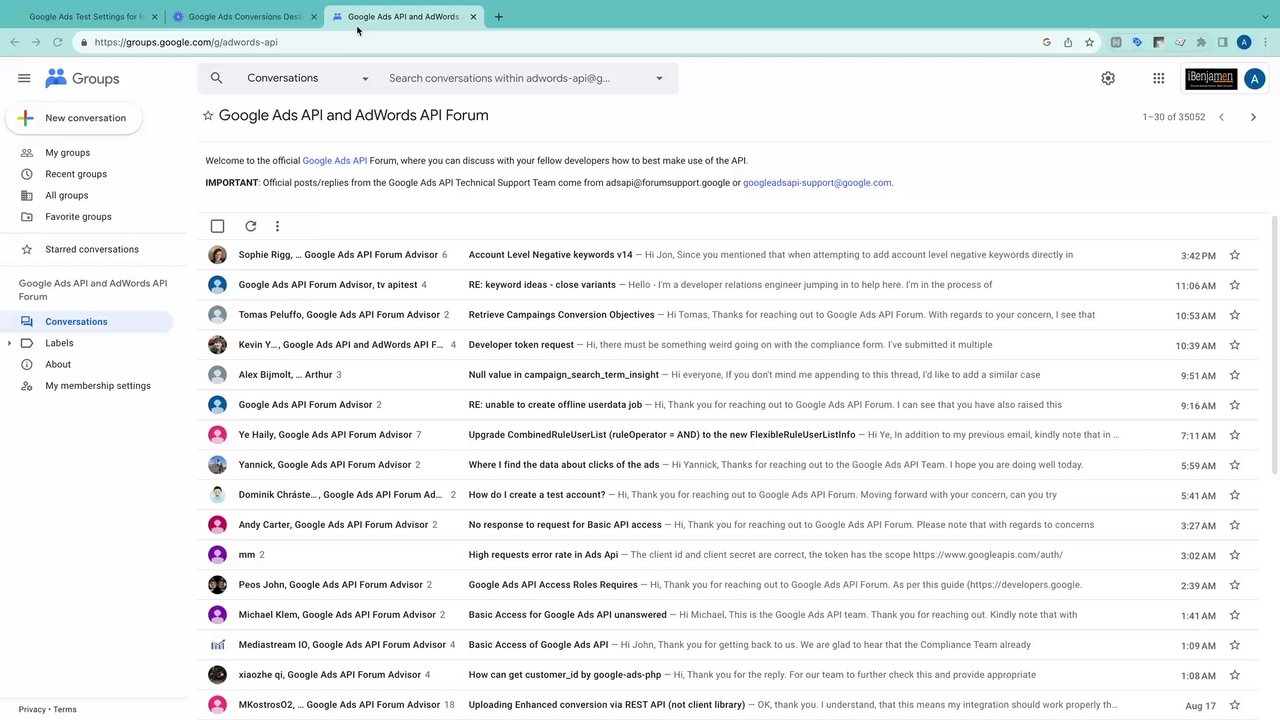Open the Settings gear icon
This screenshot has height=720, width=1280.
(x=1108, y=78)
